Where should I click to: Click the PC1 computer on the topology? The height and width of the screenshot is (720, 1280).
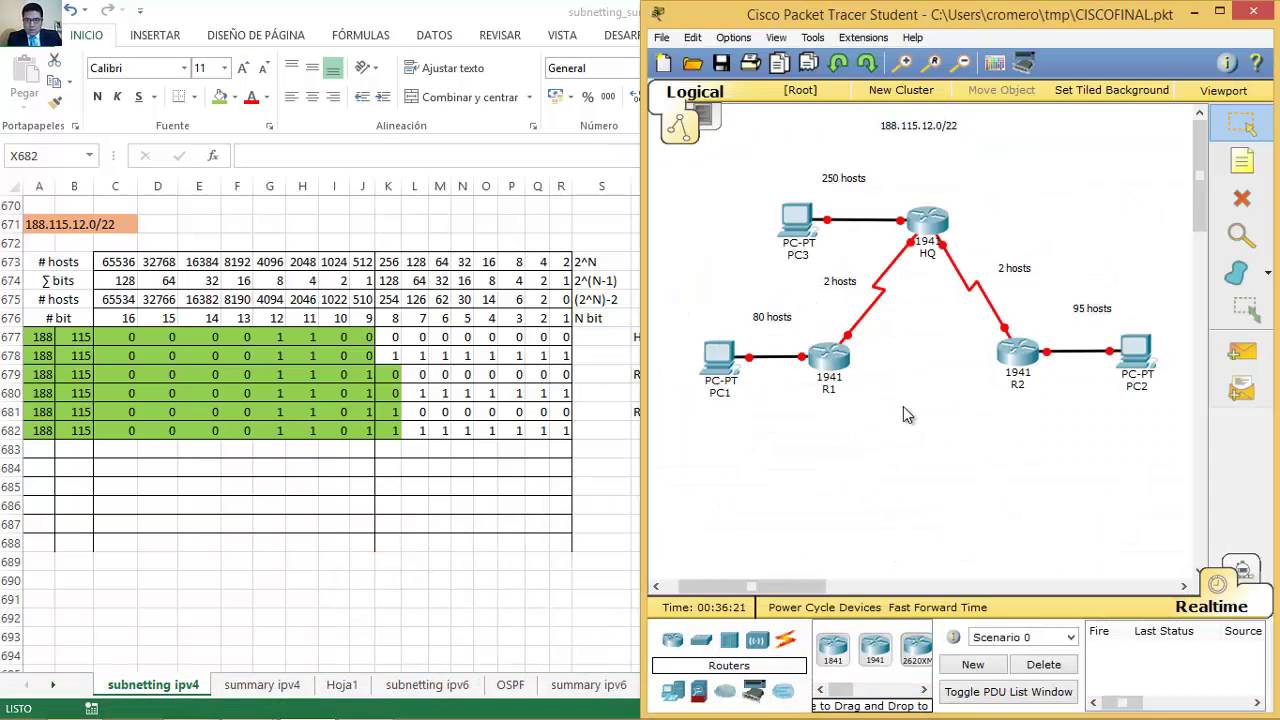pyautogui.click(x=719, y=357)
